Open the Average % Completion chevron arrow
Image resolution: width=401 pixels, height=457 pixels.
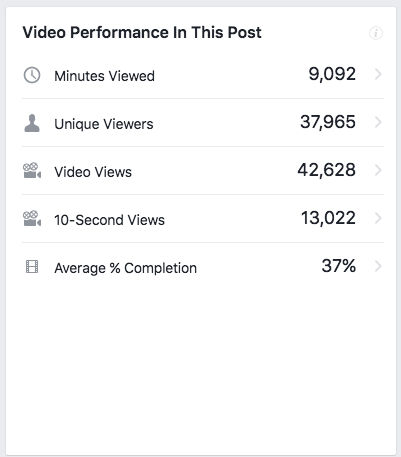click(x=378, y=266)
